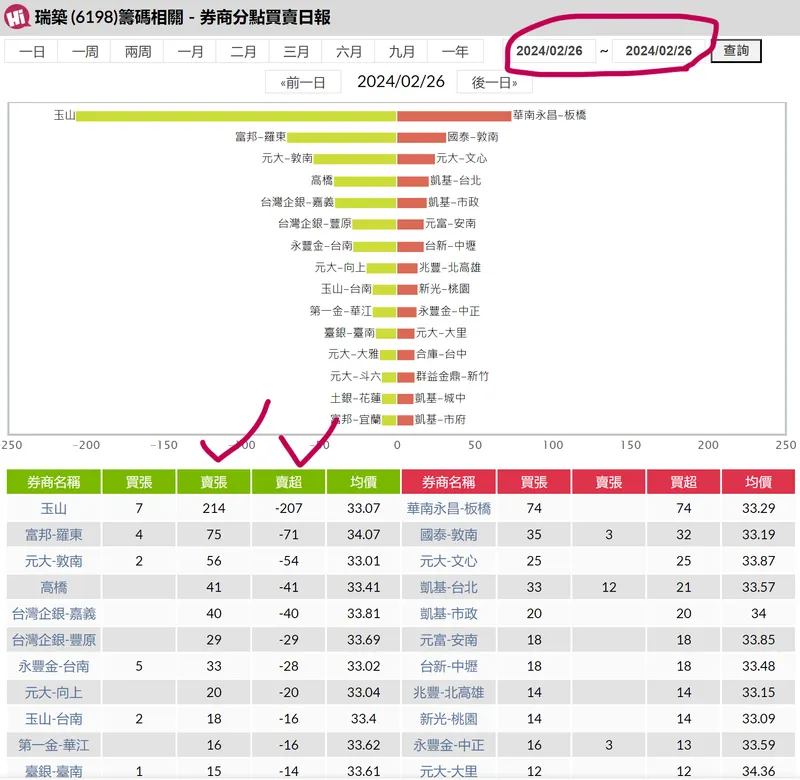Click the 214 sell volume cell
Viewport: 800px width, 780px height.
coord(214,509)
